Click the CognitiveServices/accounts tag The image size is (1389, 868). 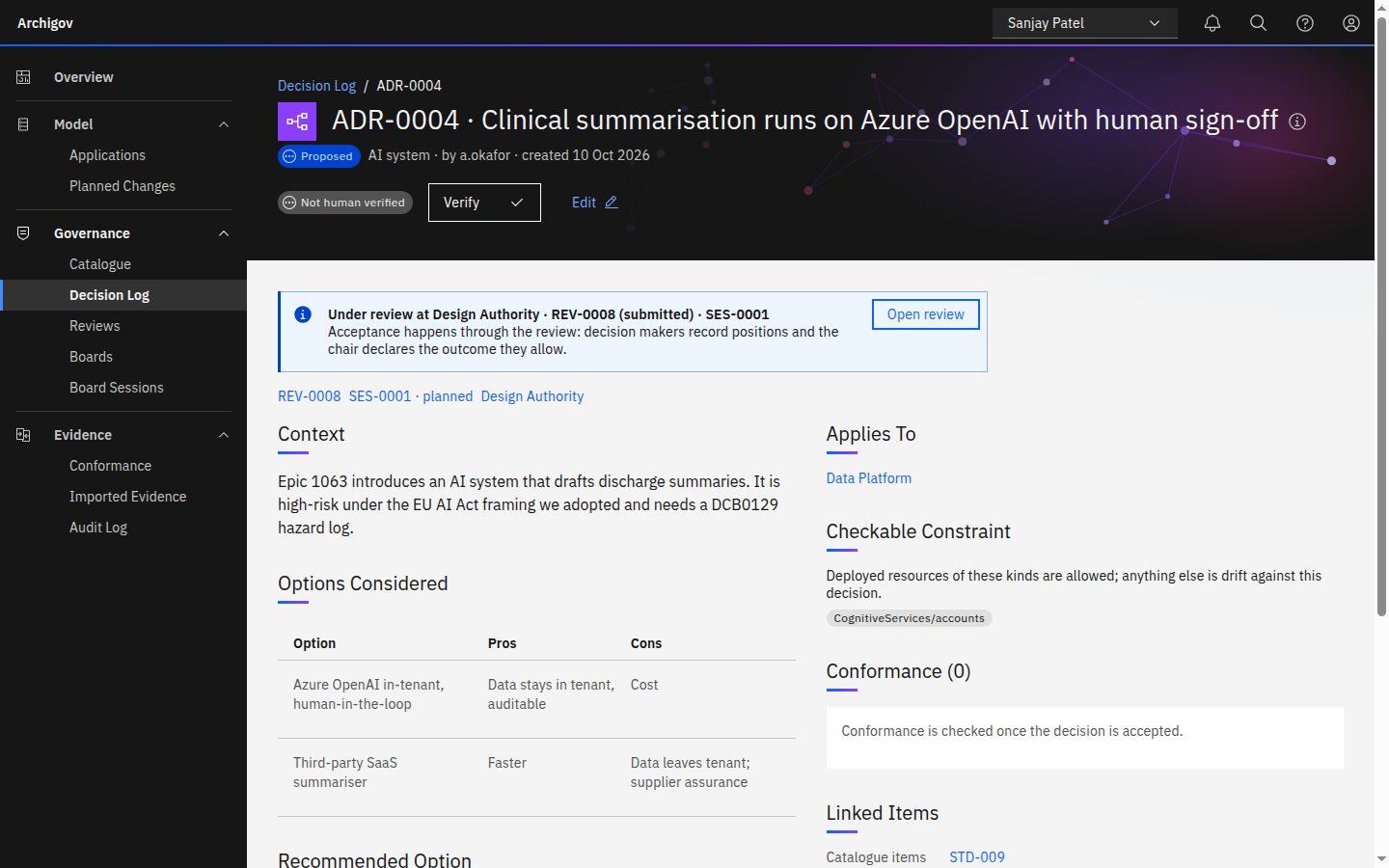point(910,618)
